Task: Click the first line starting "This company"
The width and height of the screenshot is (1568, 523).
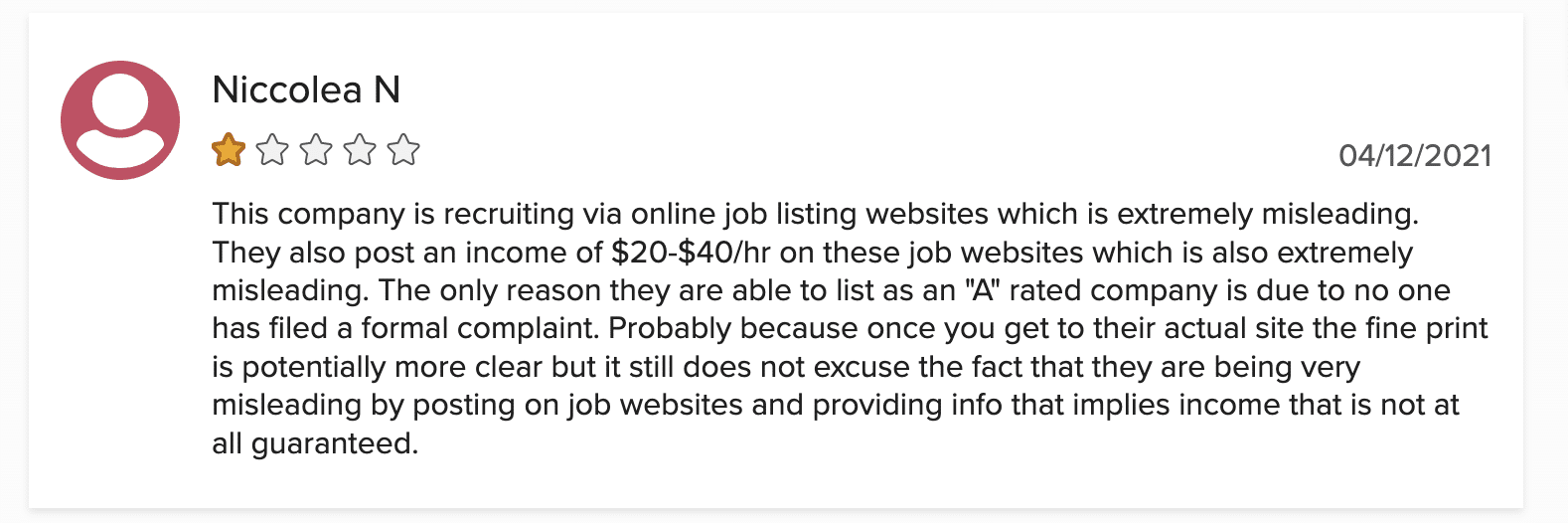Action: click(x=816, y=215)
